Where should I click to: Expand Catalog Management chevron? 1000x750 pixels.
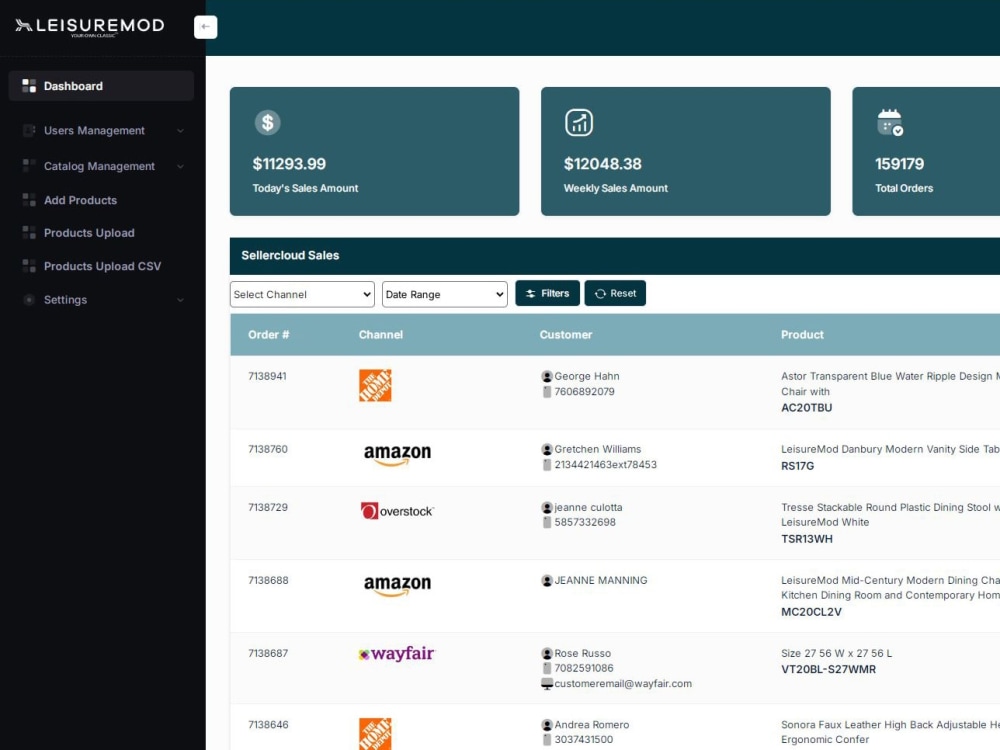180,166
